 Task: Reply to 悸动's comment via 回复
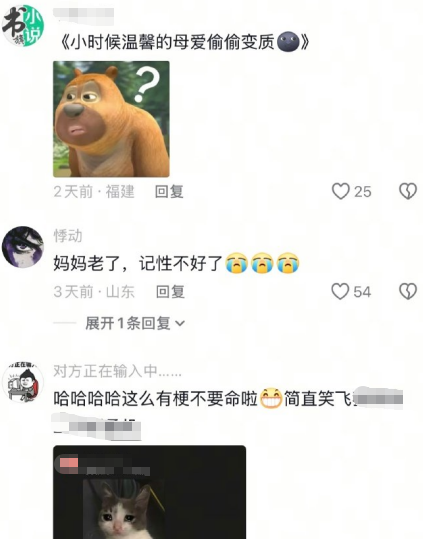tap(170, 292)
